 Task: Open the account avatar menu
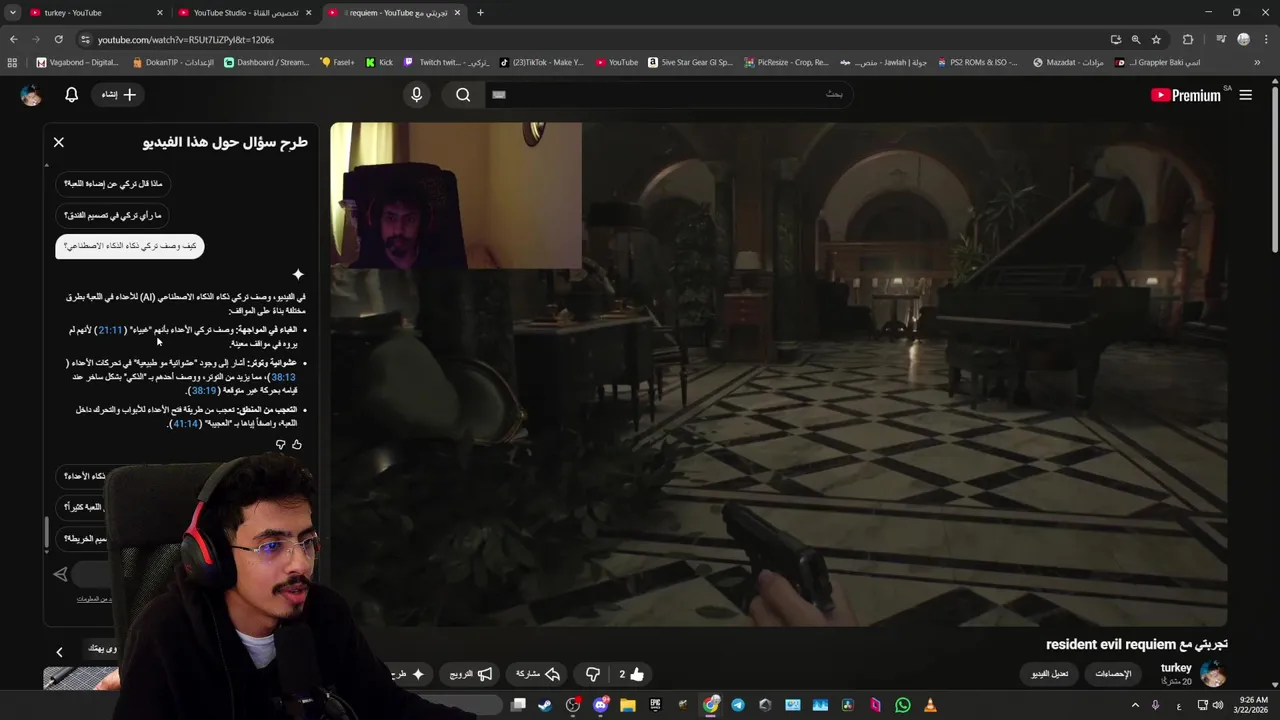pos(31,95)
